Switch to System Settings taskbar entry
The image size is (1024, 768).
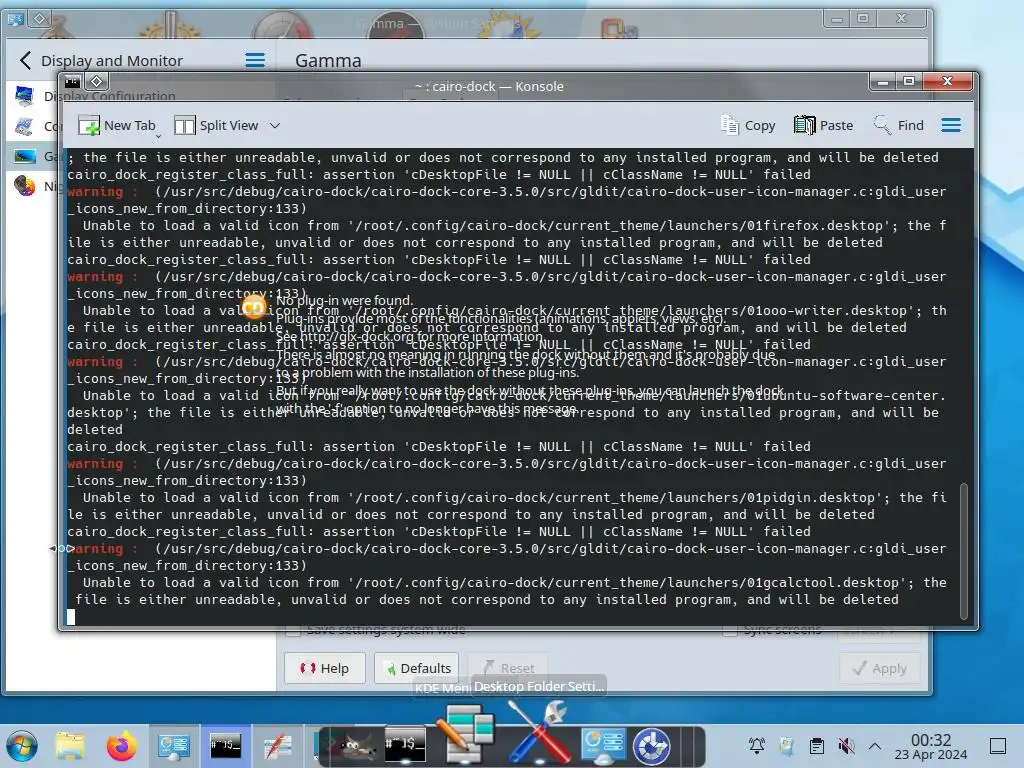(x=174, y=746)
